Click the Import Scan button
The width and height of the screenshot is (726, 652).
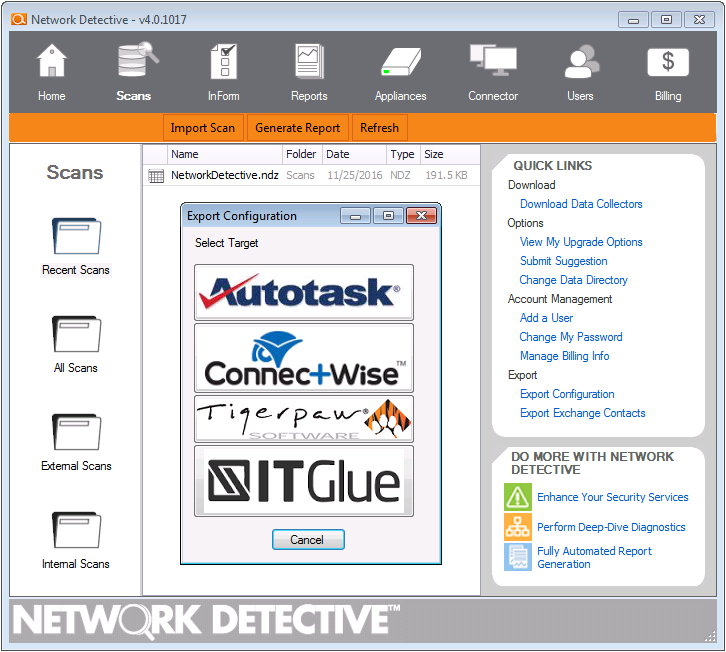[203, 128]
